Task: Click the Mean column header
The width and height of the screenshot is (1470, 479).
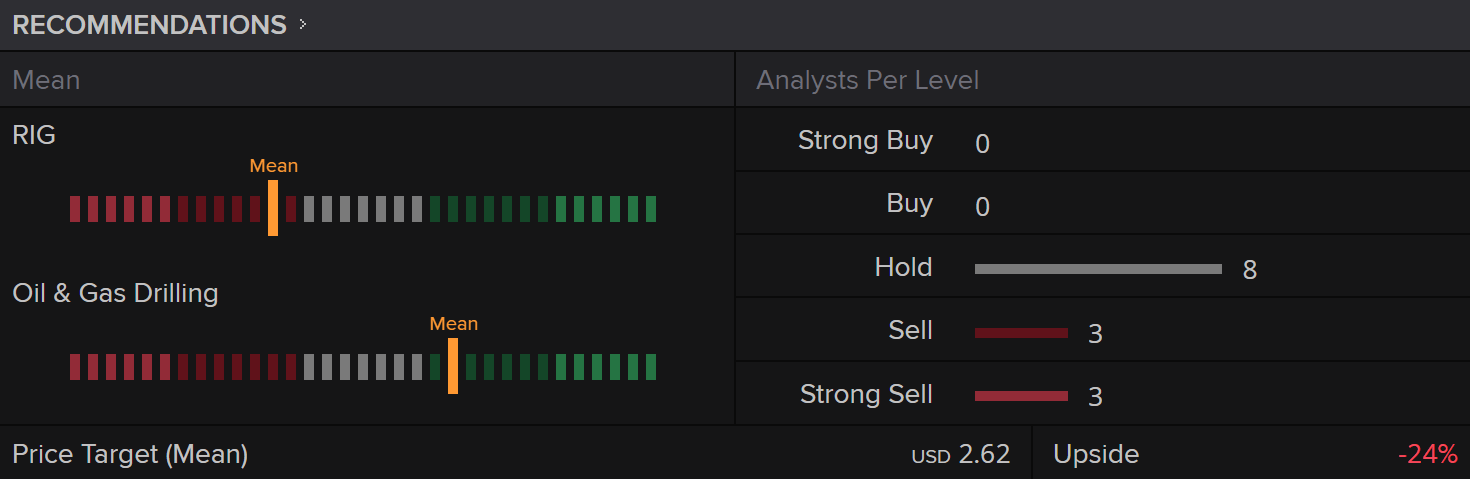Action: tap(46, 80)
